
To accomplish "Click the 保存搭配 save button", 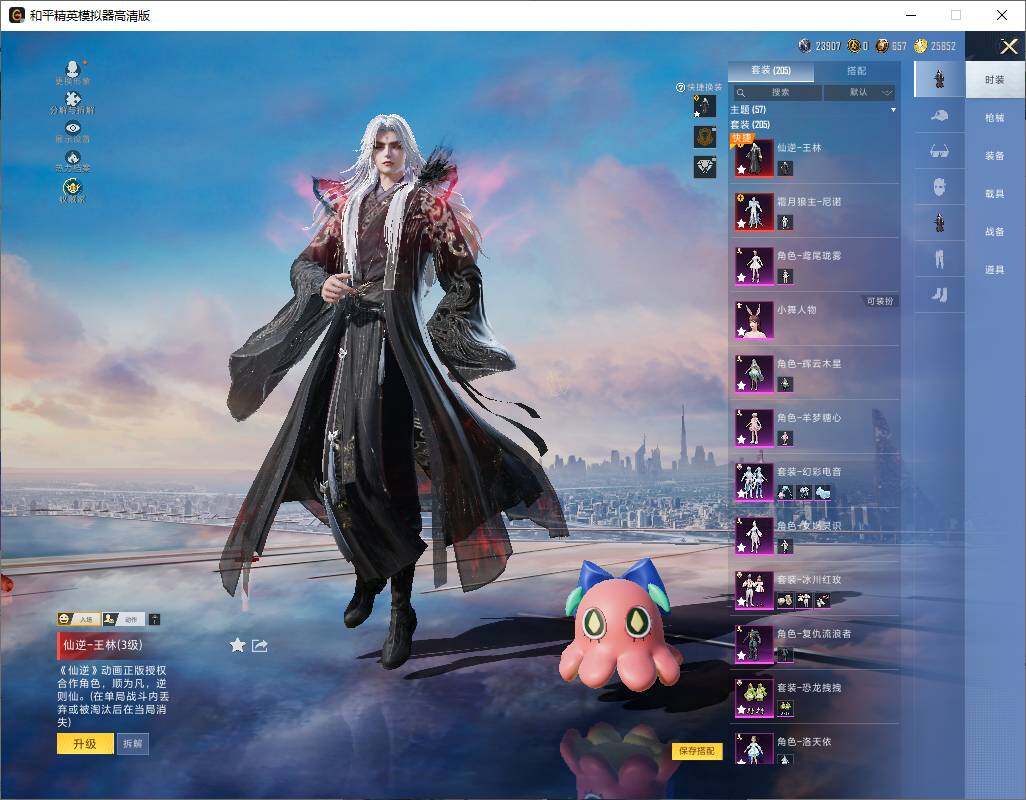I will coord(697,751).
